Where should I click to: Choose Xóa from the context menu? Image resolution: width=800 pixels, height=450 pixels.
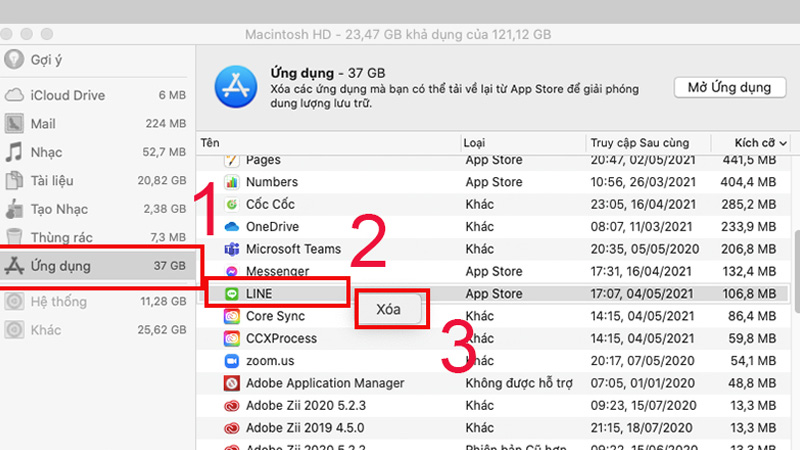(x=389, y=309)
